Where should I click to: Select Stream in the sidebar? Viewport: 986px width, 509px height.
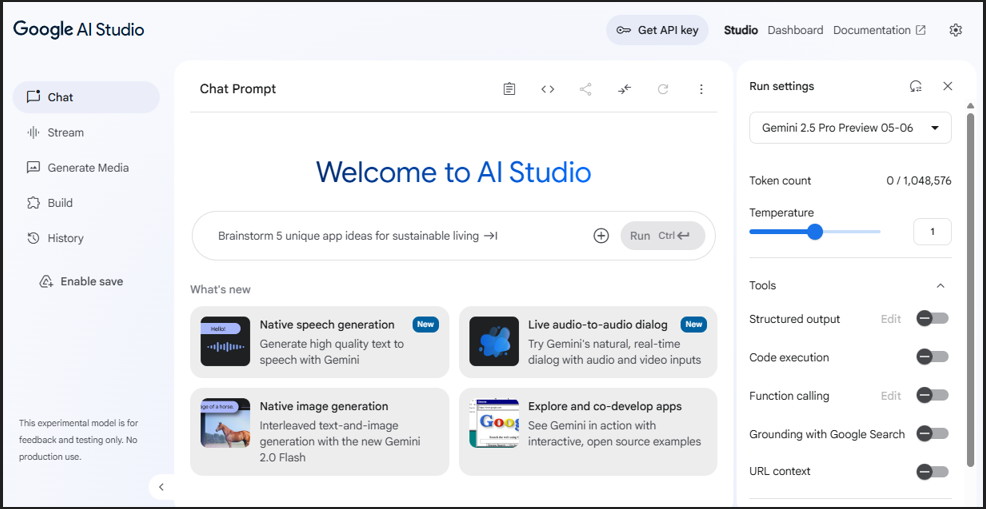(86, 133)
